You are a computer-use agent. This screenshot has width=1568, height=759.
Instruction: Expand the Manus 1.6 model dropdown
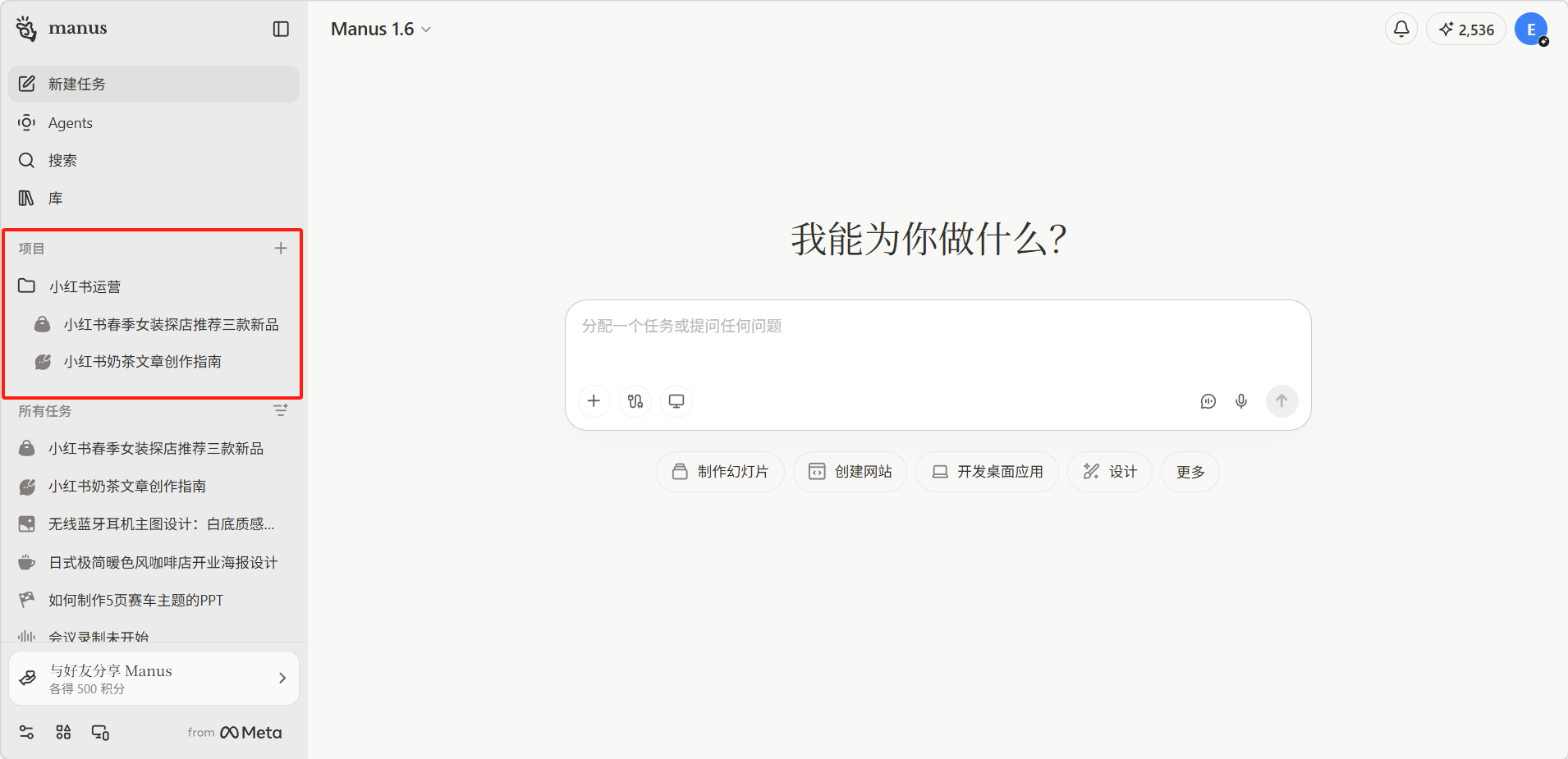click(381, 30)
